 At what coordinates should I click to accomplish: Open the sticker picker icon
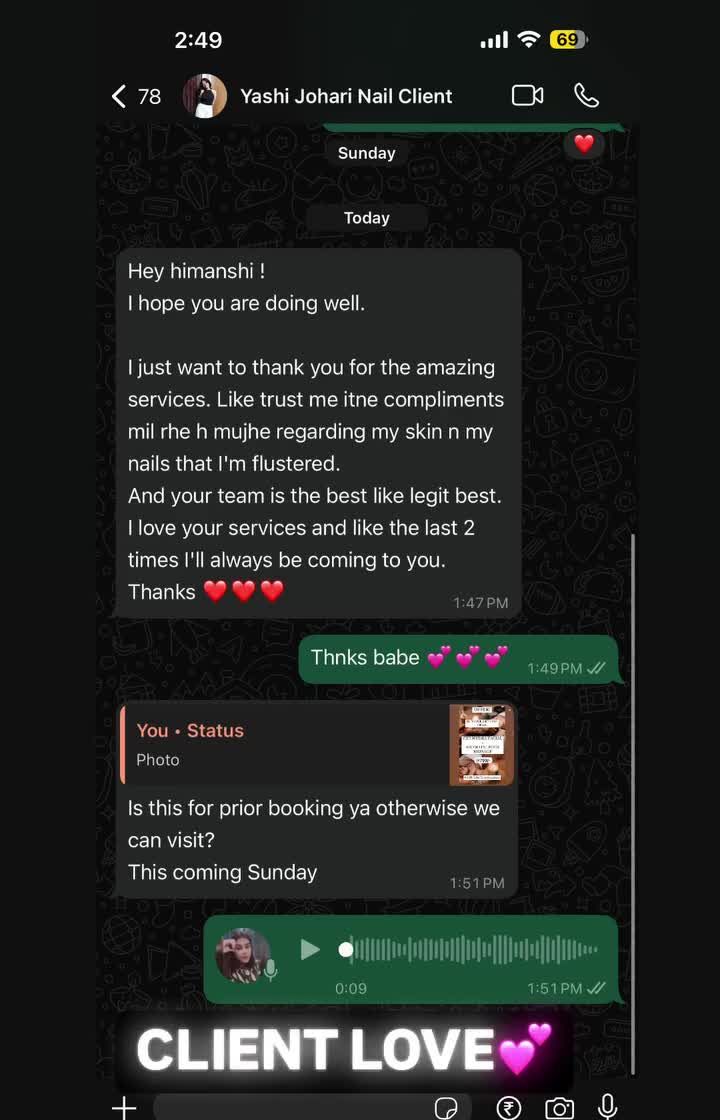tap(446, 1108)
